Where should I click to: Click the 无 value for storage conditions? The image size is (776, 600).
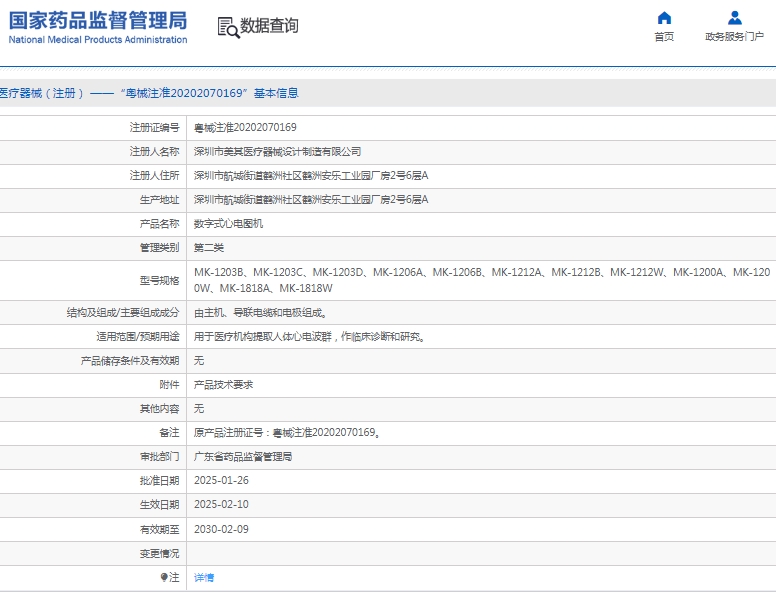[199, 361]
